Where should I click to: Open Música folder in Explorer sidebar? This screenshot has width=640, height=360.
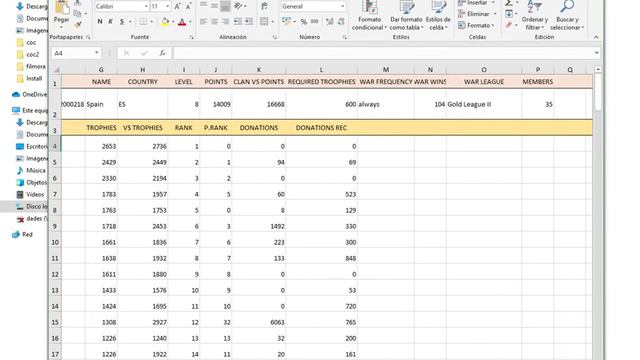[31, 170]
